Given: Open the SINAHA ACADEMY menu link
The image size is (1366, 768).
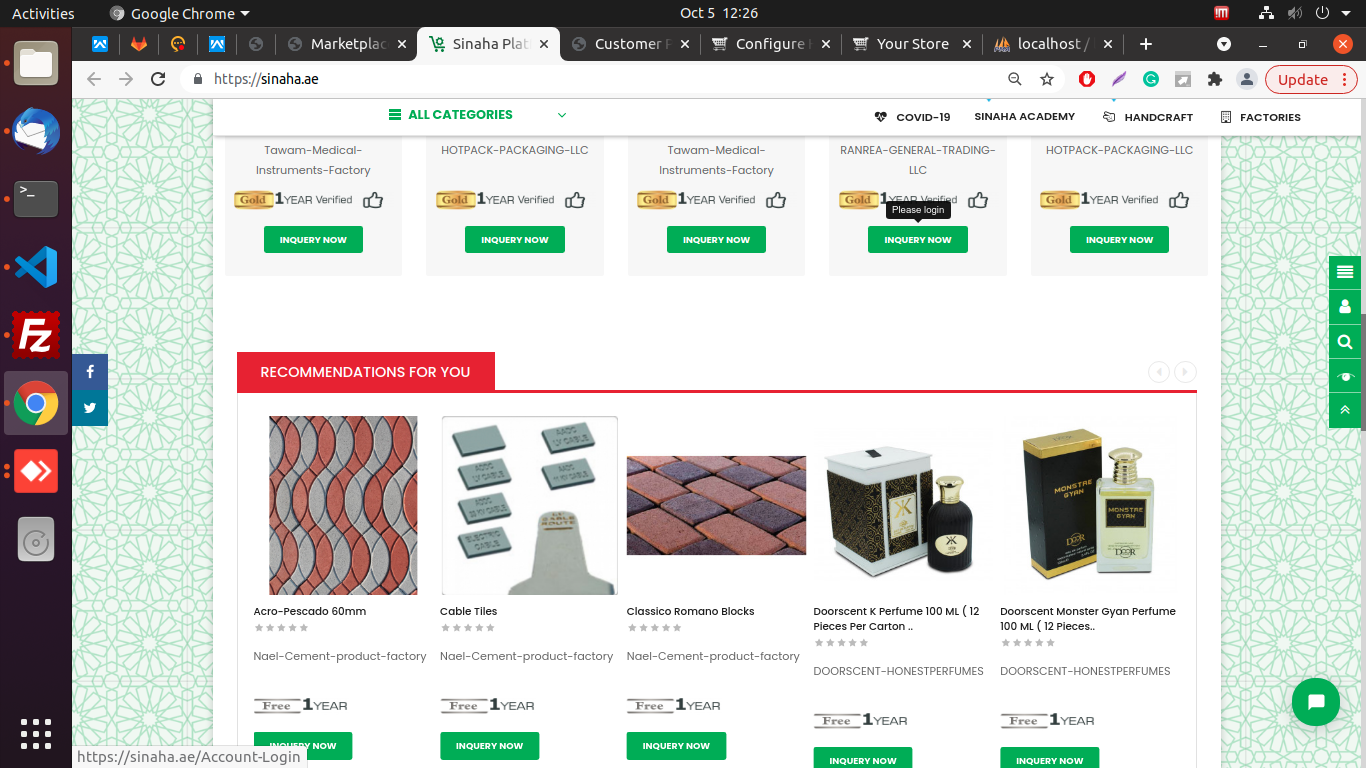Looking at the screenshot, I should (x=1025, y=117).
